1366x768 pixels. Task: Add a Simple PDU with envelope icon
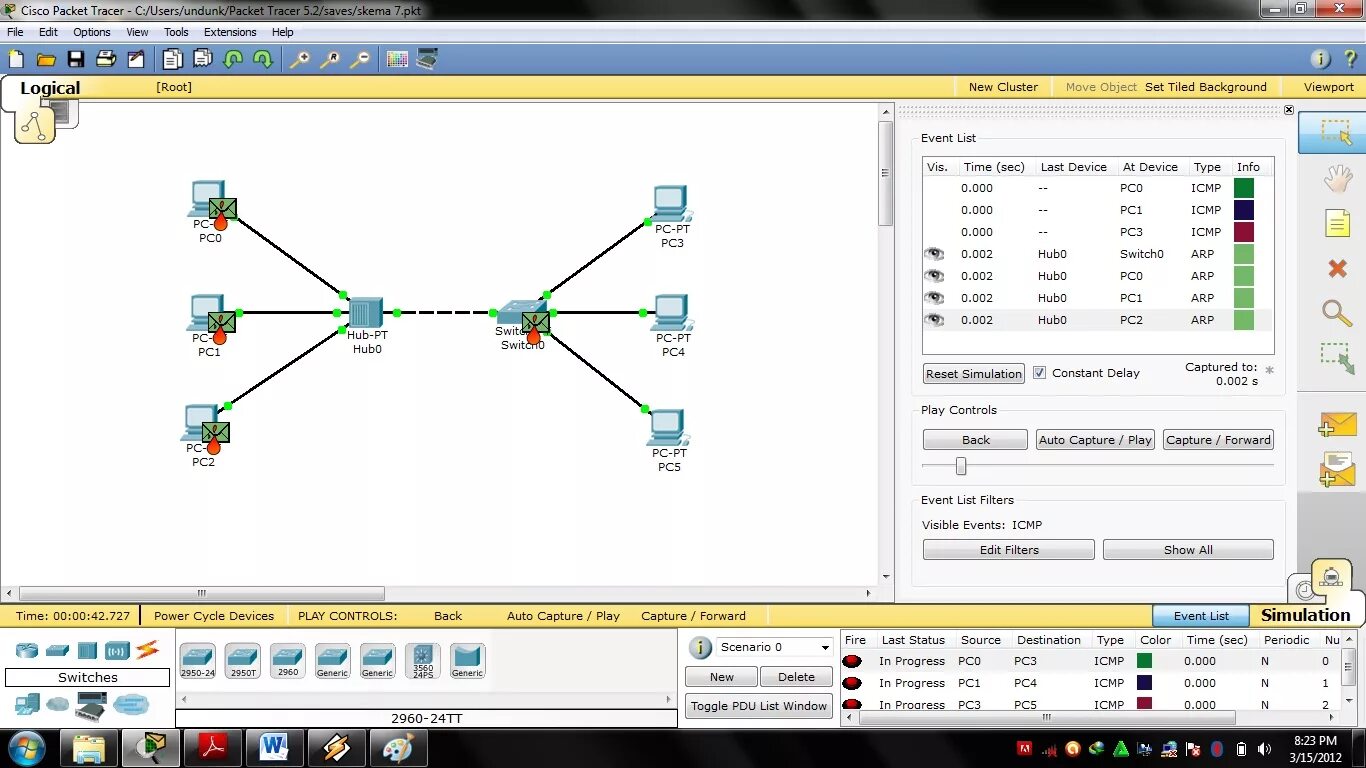pyautogui.click(x=1337, y=425)
